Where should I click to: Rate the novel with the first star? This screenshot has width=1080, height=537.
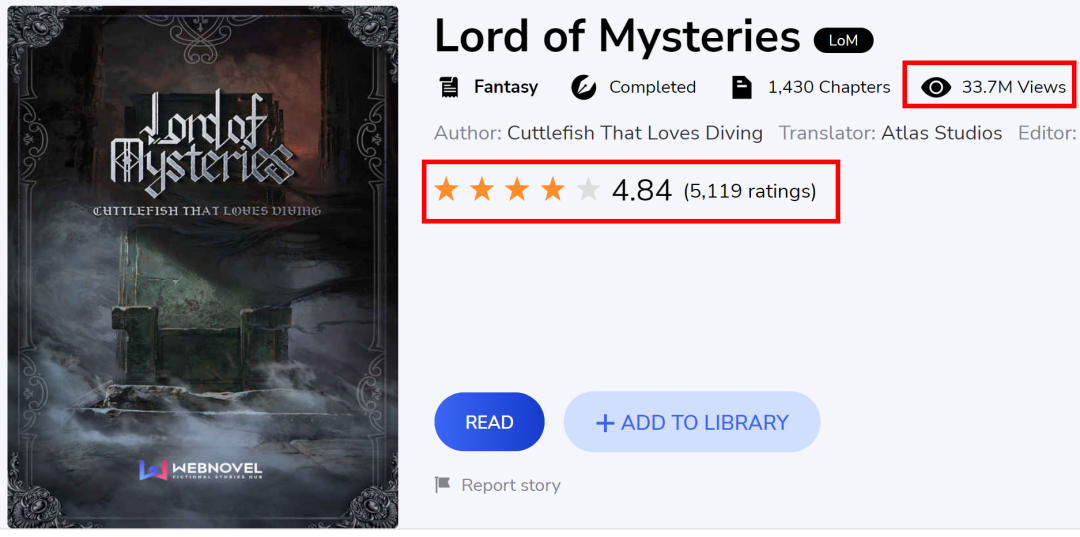(x=446, y=189)
